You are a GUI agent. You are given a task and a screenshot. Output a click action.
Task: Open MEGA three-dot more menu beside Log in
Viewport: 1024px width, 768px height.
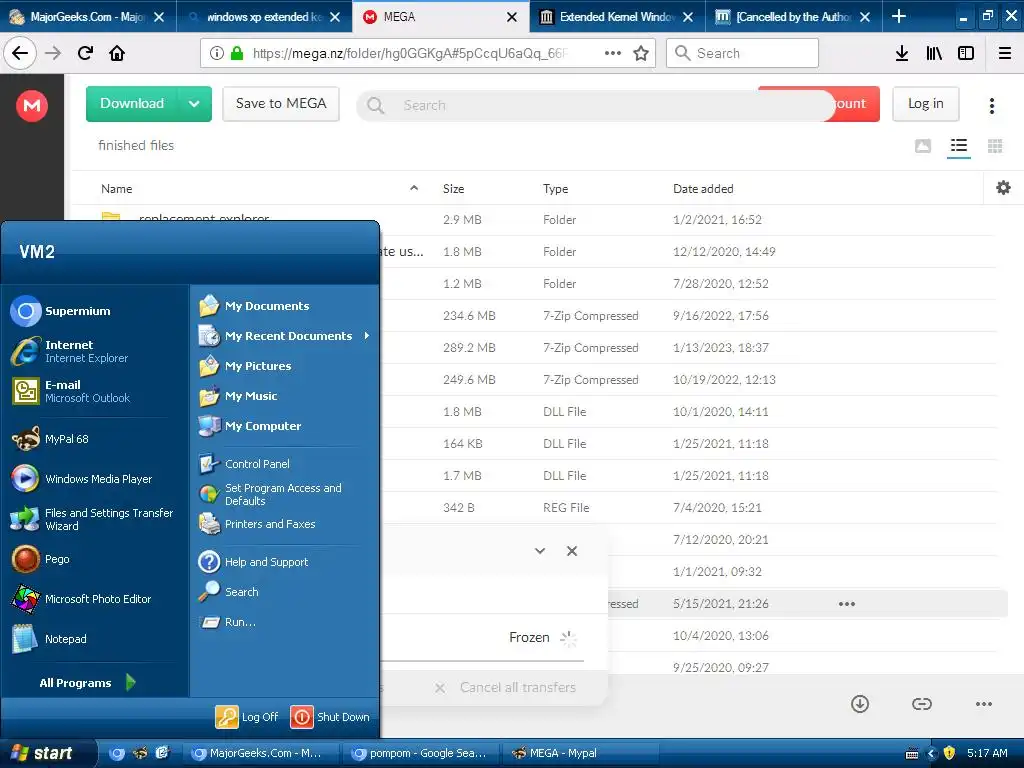click(x=991, y=106)
